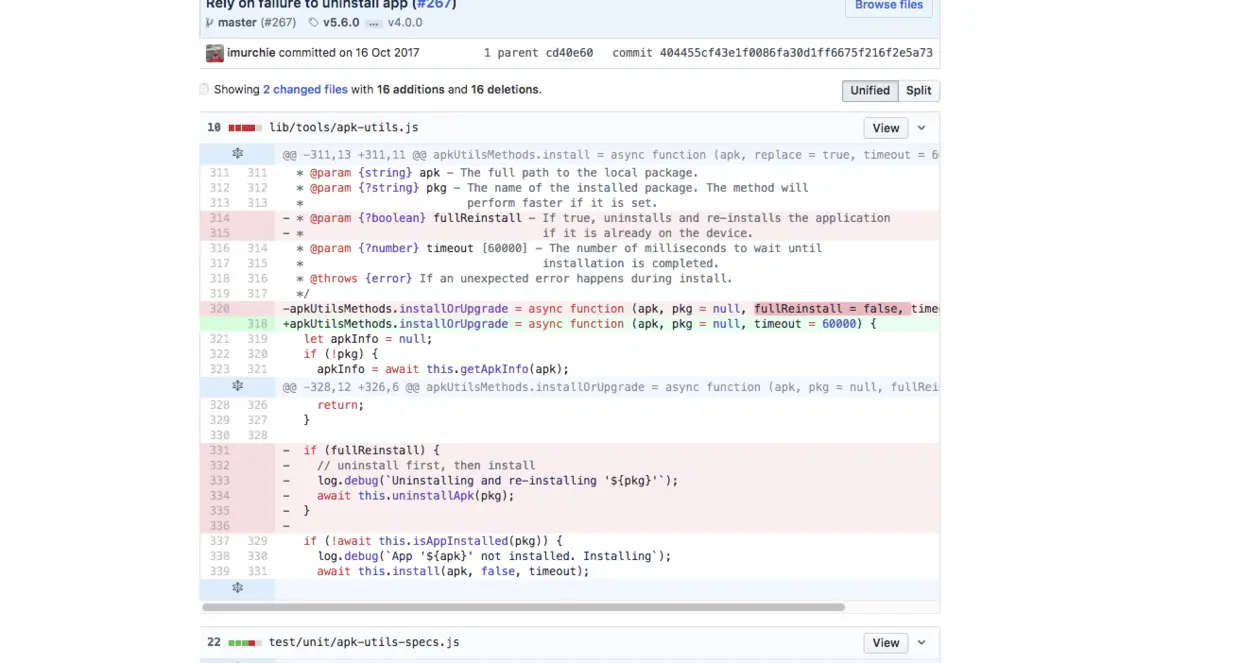Image resolution: width=1240 pixels, height=663 pixels.
Task: Collapse the test/unit/apk-utils-specs.js file chevron
Action: pyautogui.click(x=922, y=642)
